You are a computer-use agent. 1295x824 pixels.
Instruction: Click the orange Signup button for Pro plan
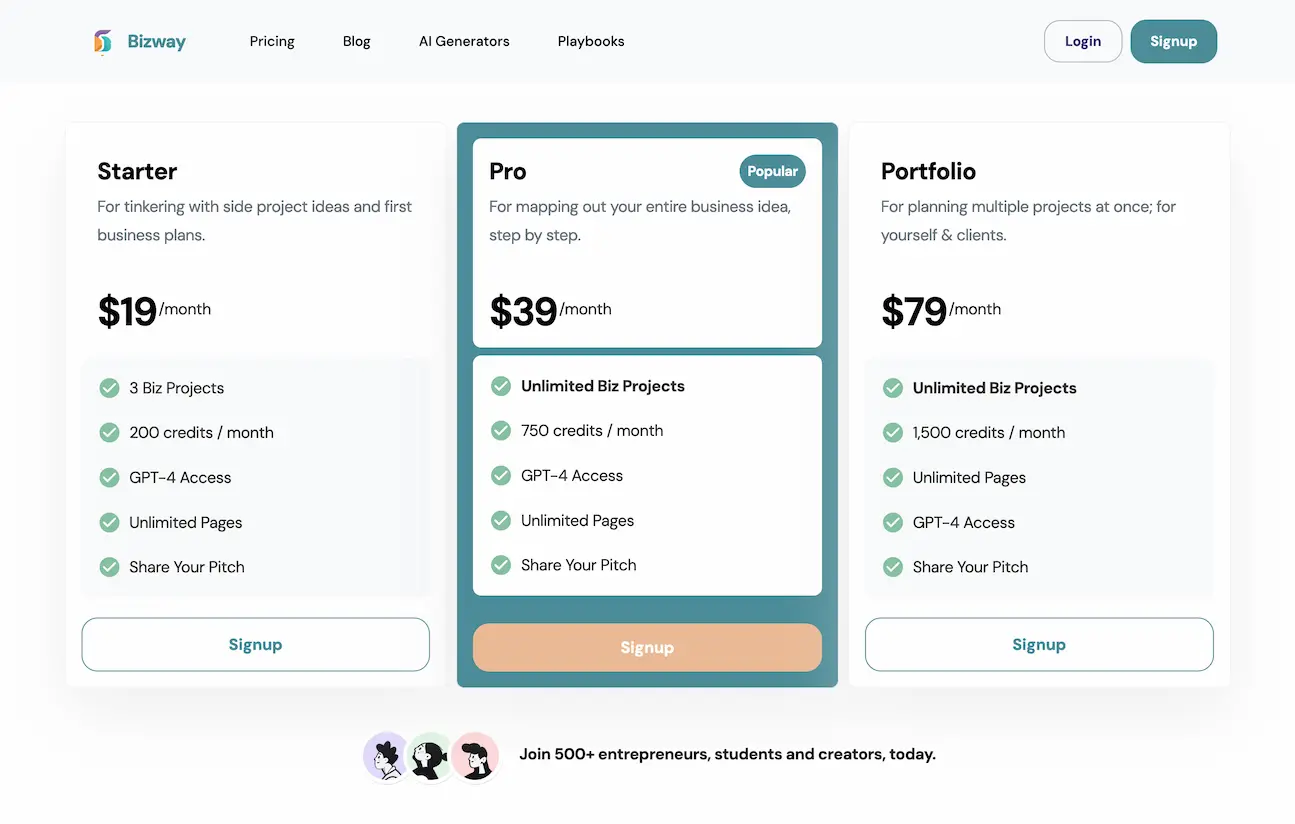(647, 647)
